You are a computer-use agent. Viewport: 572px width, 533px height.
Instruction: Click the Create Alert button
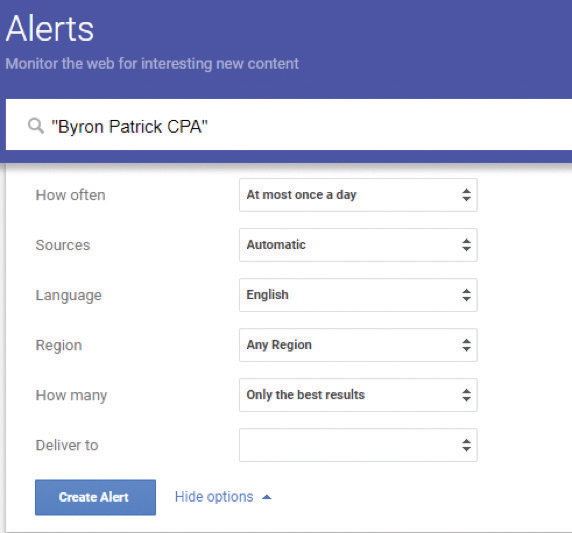point(95,497)
